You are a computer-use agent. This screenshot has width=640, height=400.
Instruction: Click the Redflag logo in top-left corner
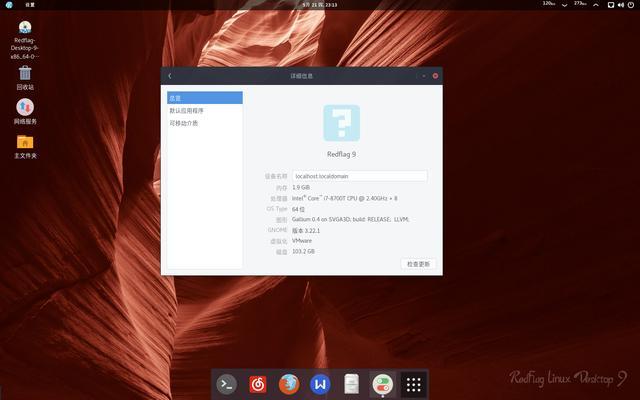9,5
